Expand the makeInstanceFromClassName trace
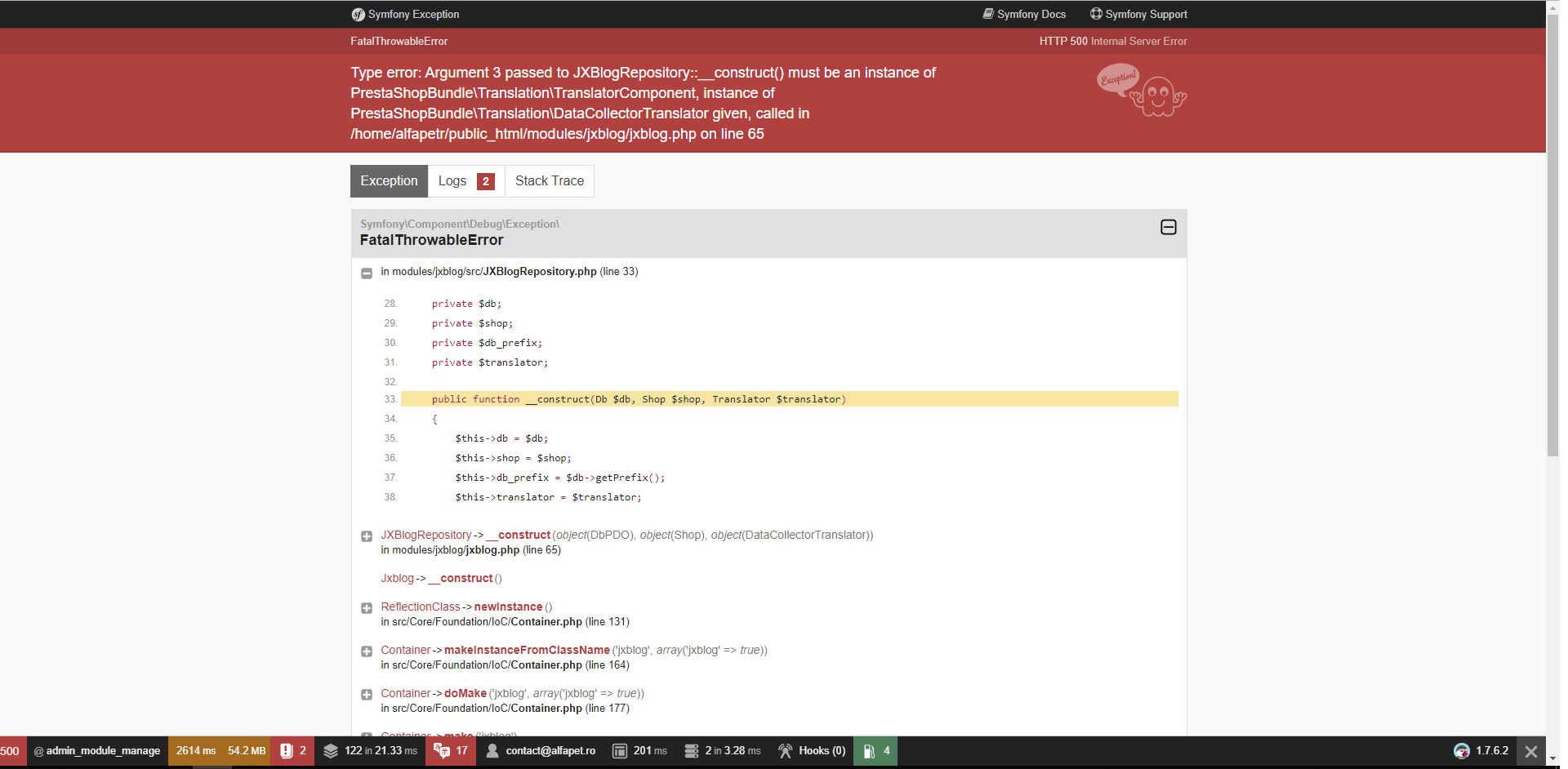Viewport: 1568px width, 769px height. (x=367, y=651)
